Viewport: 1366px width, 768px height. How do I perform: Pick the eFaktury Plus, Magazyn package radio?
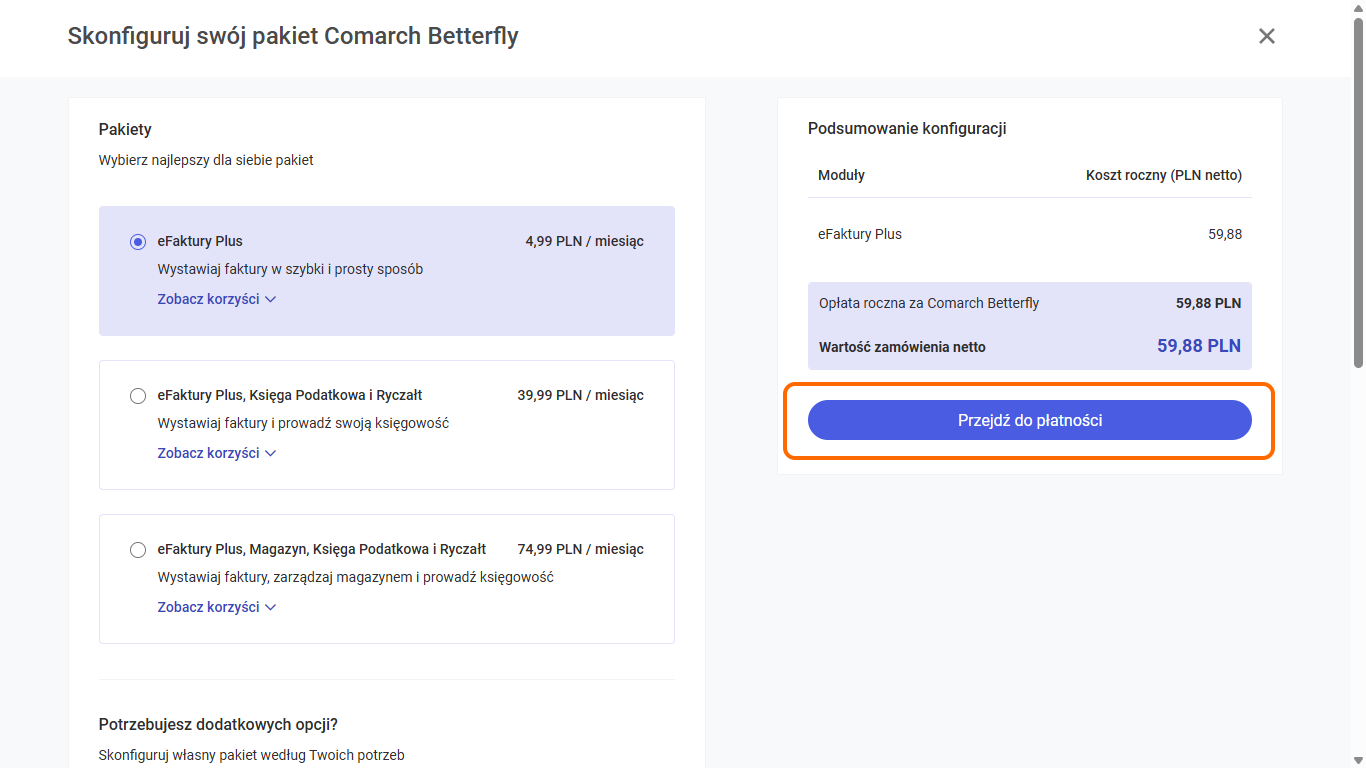(138, 550)
